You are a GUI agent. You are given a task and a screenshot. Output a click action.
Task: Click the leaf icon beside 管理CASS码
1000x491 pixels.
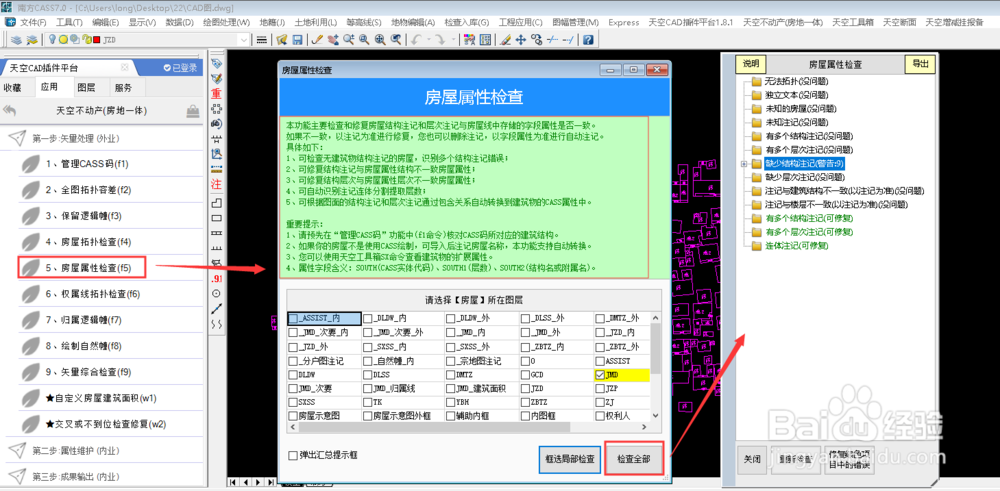click(30, 164)
